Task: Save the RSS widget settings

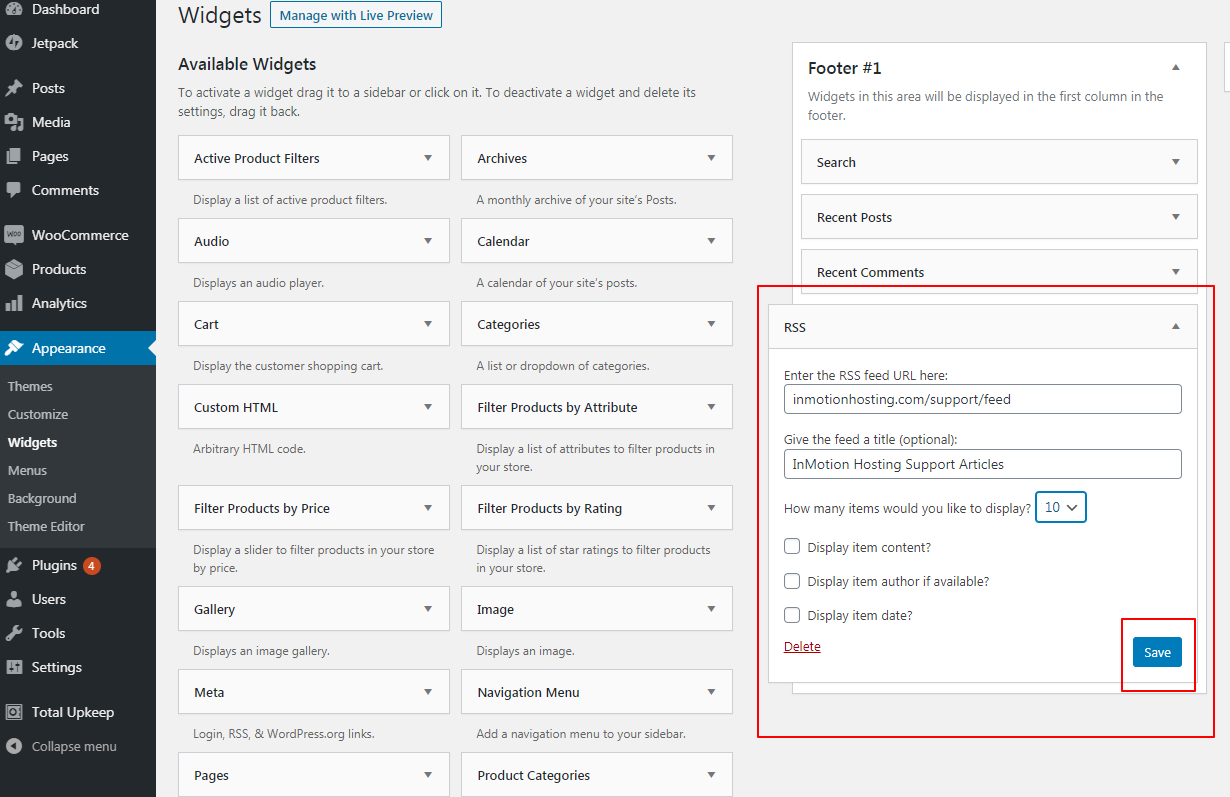Action: tap(1157, 652)
